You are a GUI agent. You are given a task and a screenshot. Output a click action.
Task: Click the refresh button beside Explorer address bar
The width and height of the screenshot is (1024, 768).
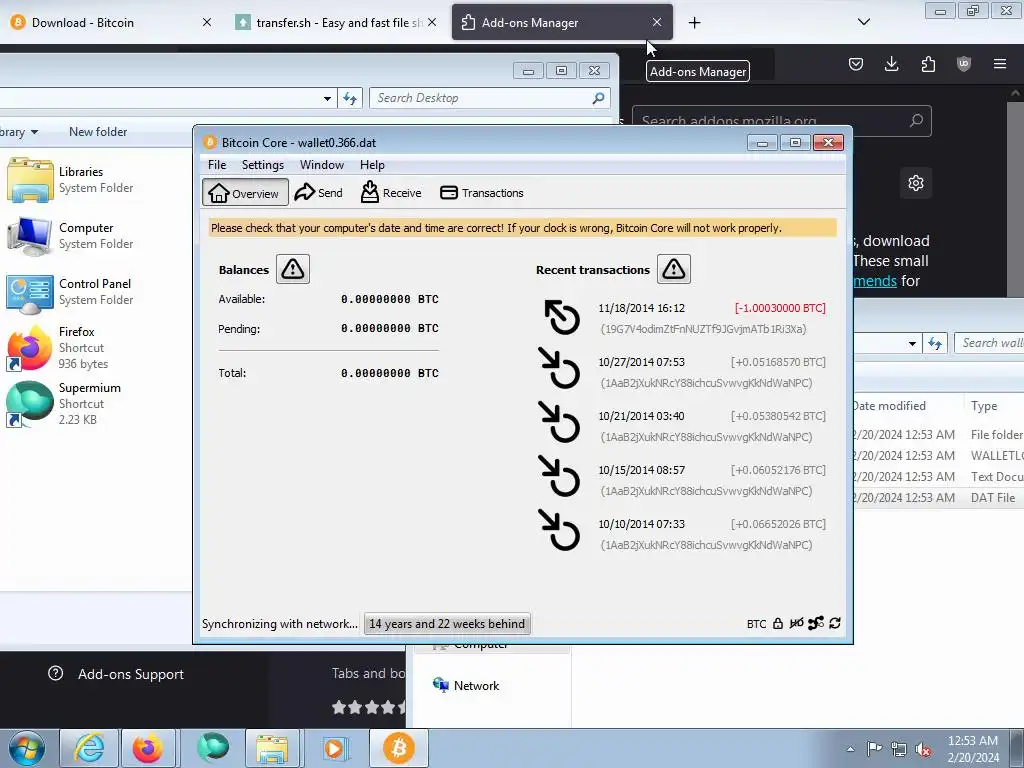click(x=350, y=99)
